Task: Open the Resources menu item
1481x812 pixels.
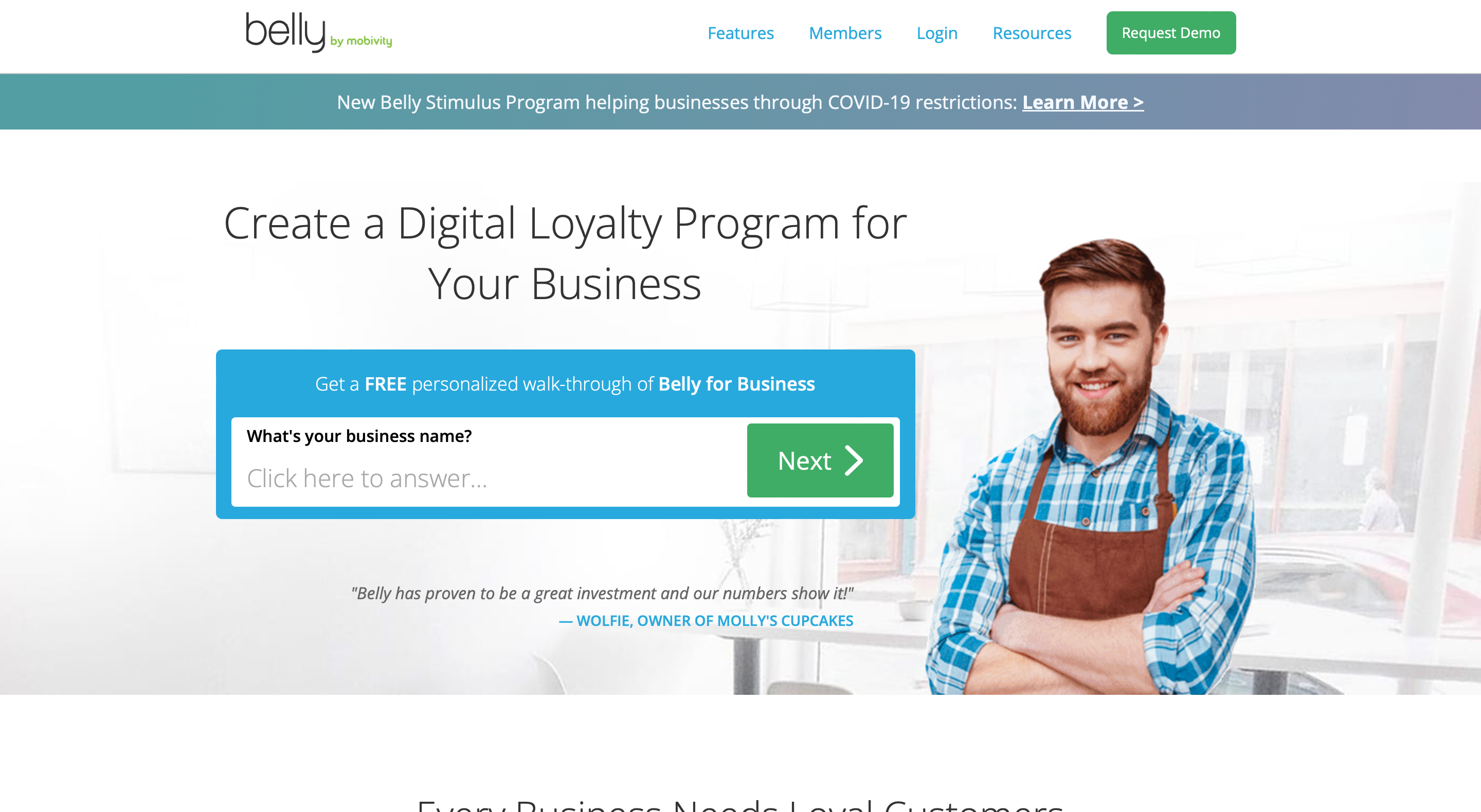Action: coord(1032,33)
